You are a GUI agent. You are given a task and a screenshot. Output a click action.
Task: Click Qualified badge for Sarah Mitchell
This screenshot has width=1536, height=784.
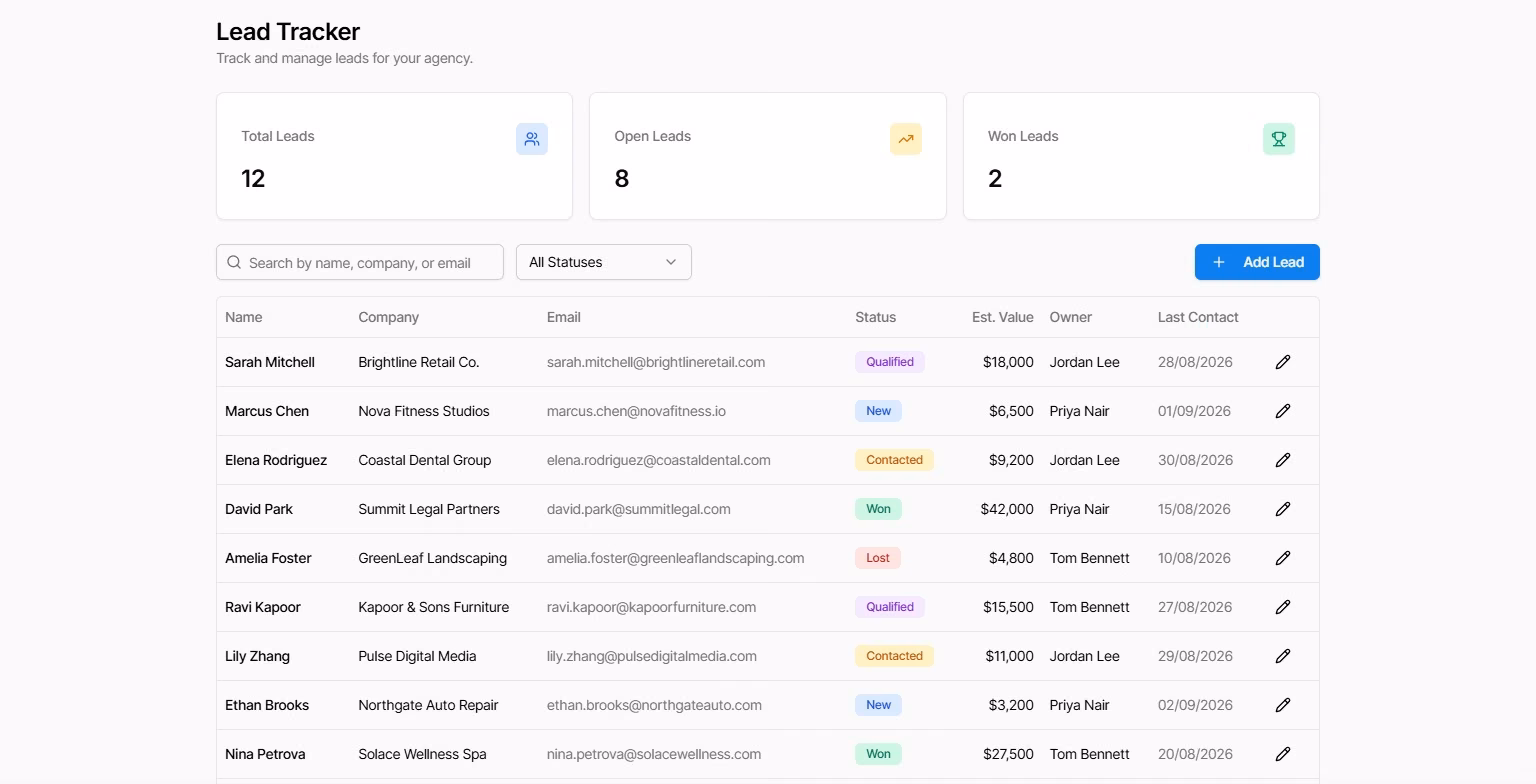[890, 362]
